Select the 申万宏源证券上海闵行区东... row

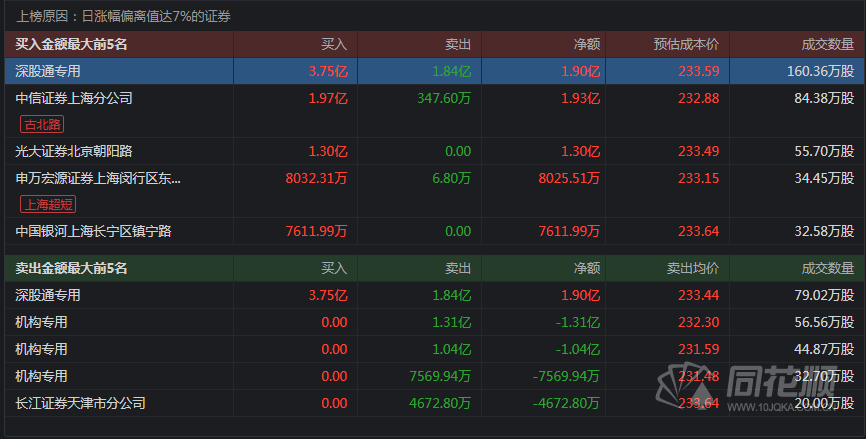coord(98,178)
